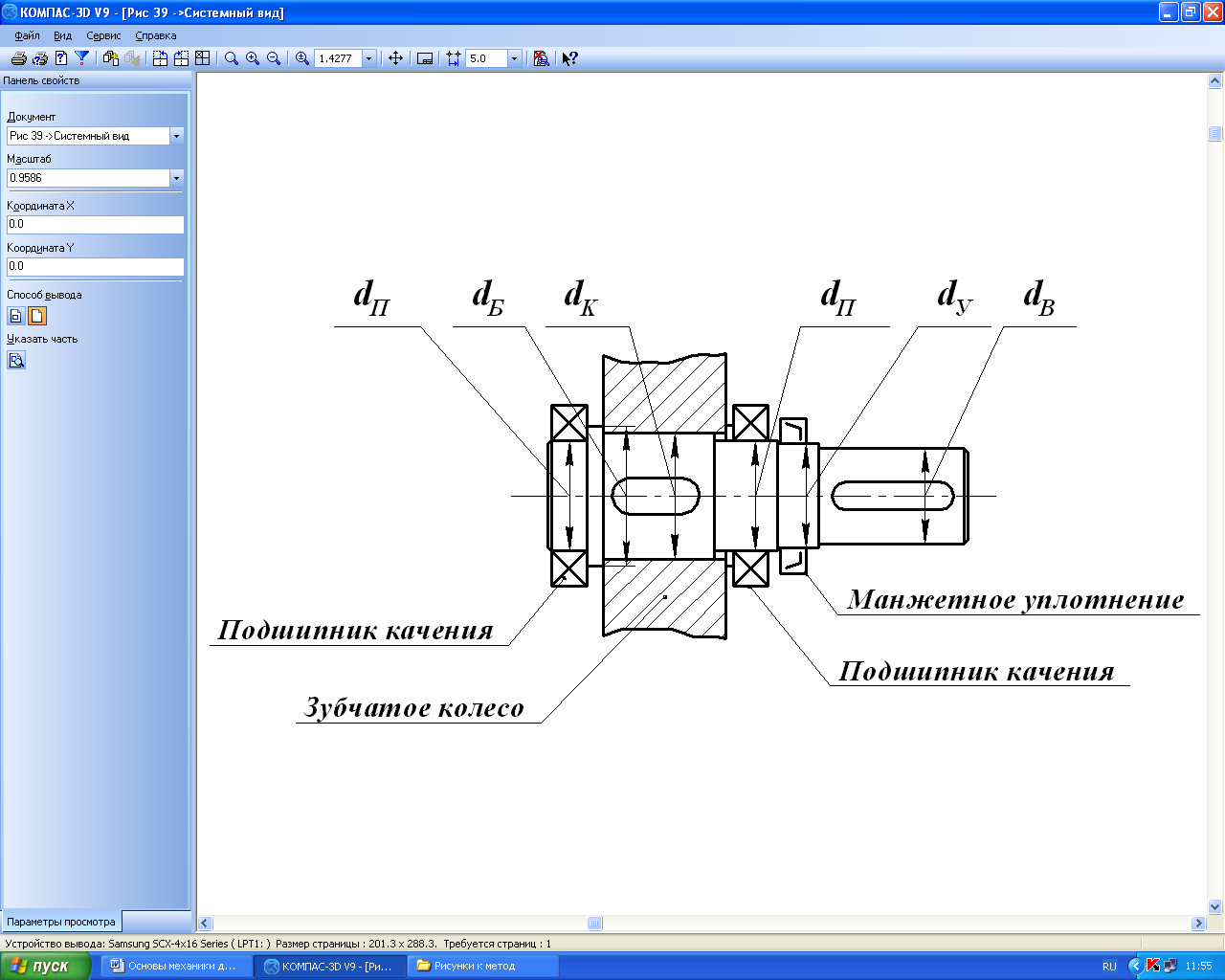The image size is (1225, 980).
Task: Click the dК dimension label
Action: coord(581,297)
